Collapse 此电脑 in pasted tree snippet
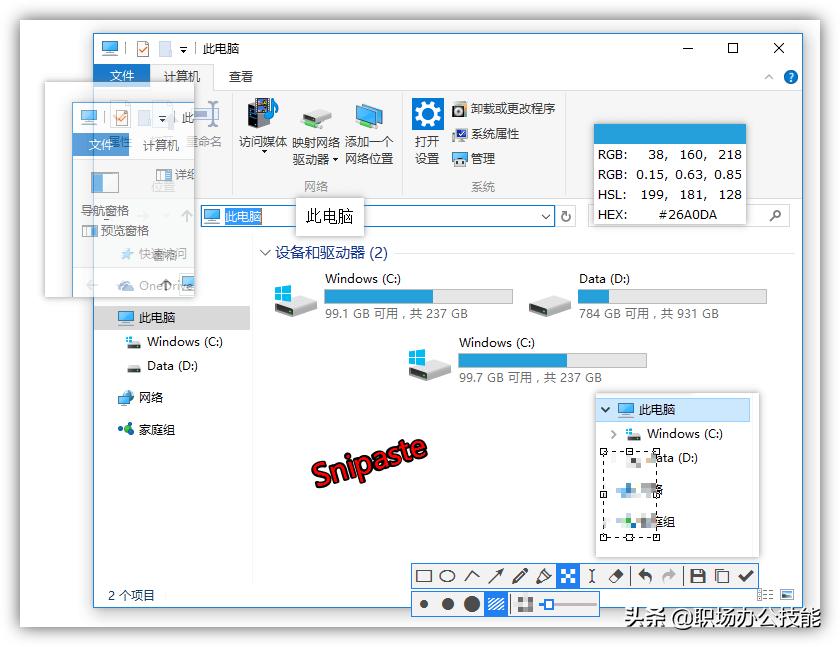Image resolution: width=840 pixels, height=647 pixels. click(605, 410)
